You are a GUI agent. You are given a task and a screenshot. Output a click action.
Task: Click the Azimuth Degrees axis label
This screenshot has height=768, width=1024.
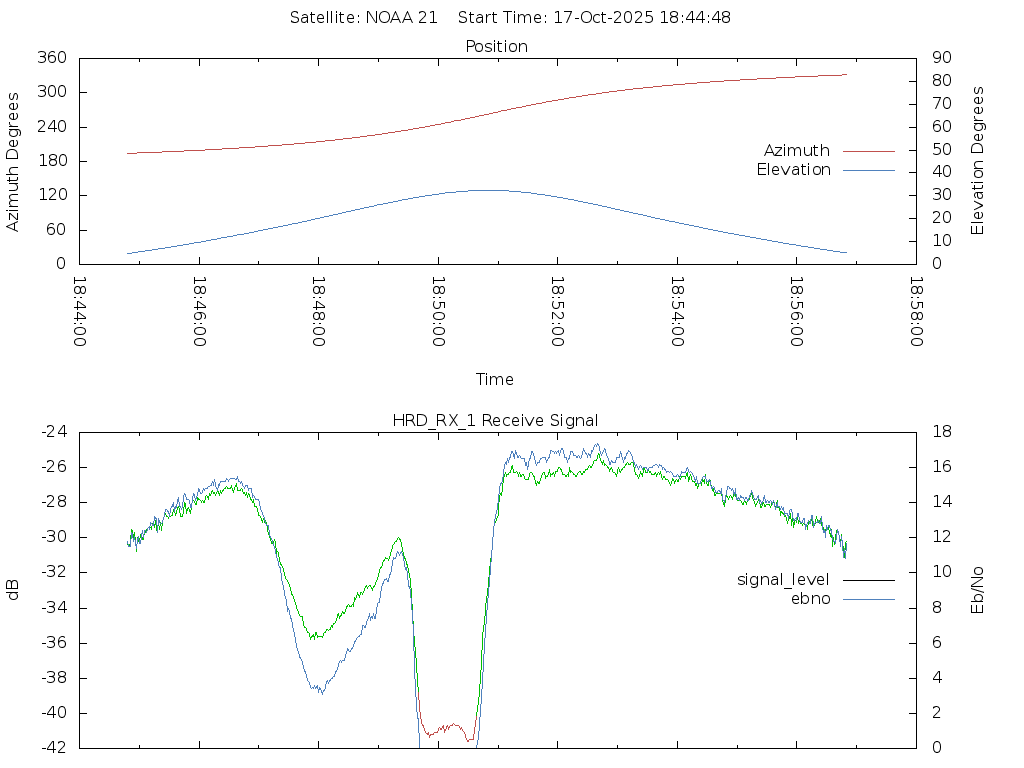tap(13, 161)
